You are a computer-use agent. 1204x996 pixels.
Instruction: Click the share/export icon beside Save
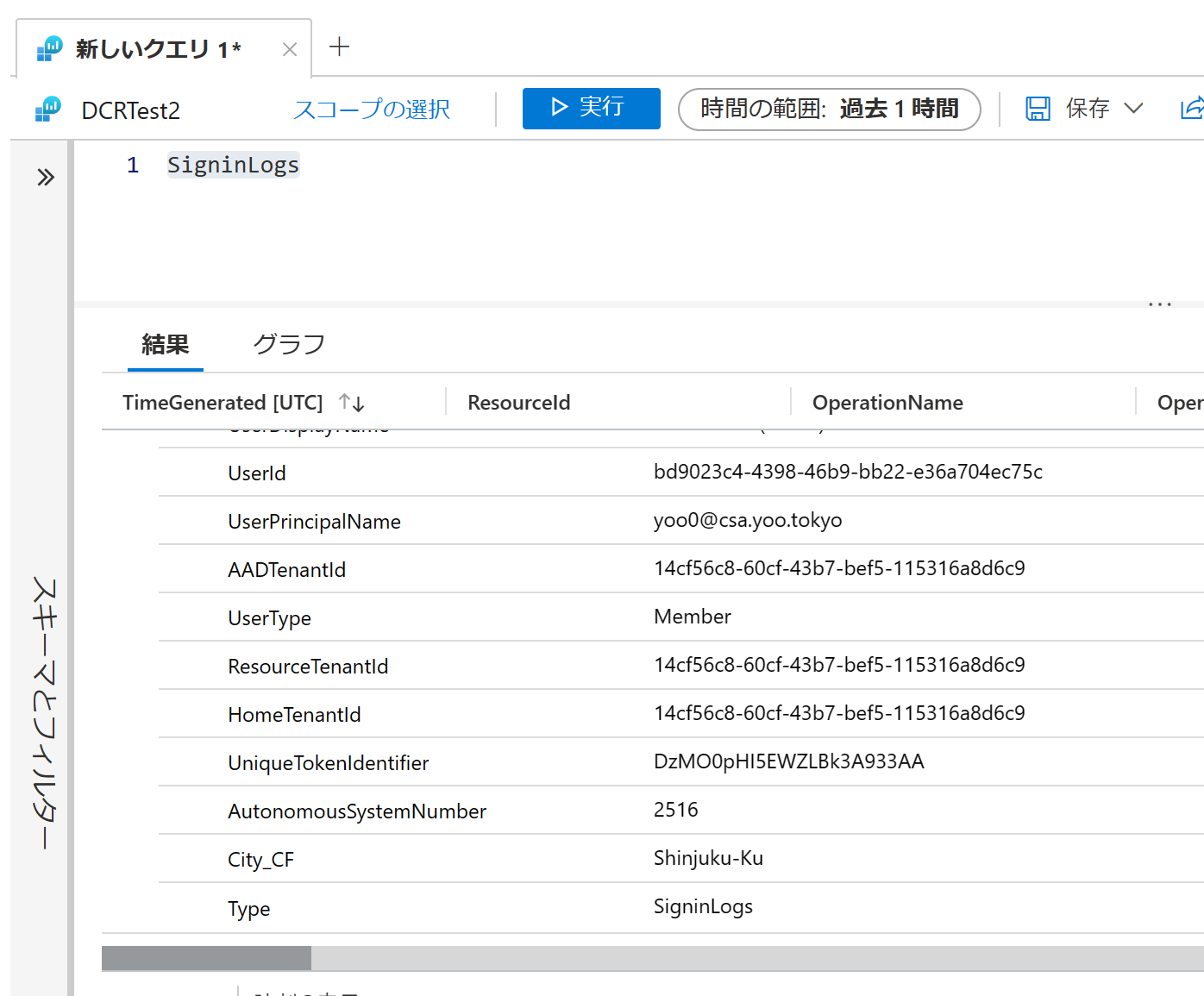click(1193, 109)
